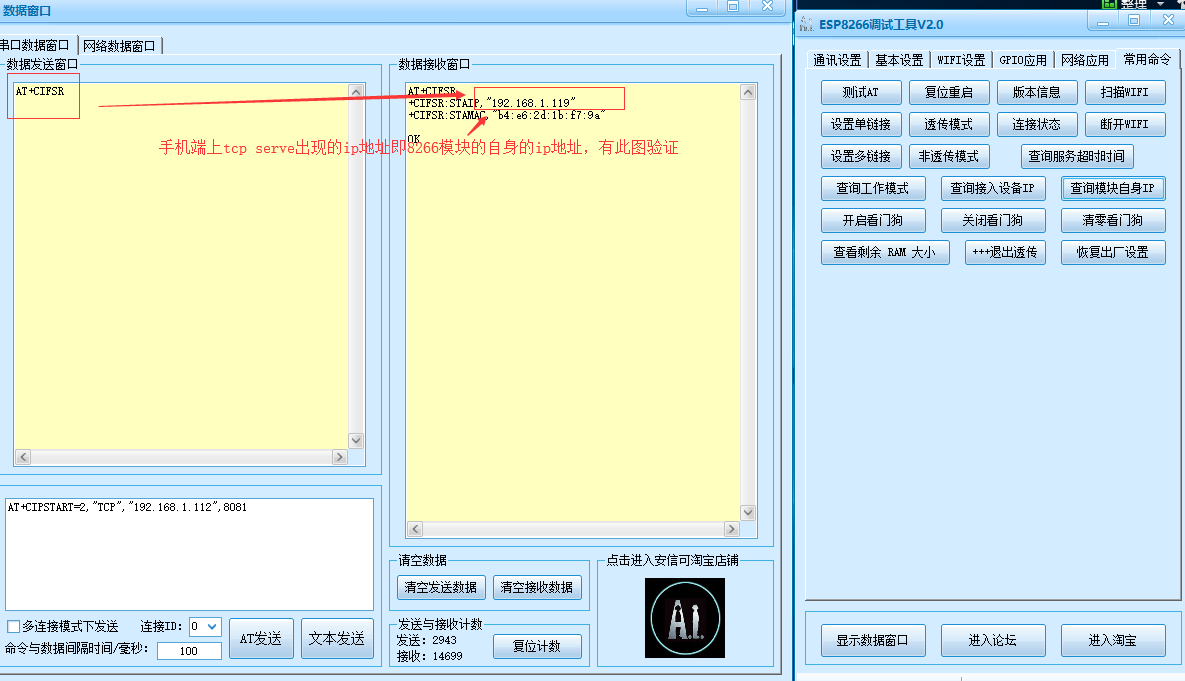Toggle 多连接模式下发送 checkbox
1185x681 pixels.
coord(14,627)
